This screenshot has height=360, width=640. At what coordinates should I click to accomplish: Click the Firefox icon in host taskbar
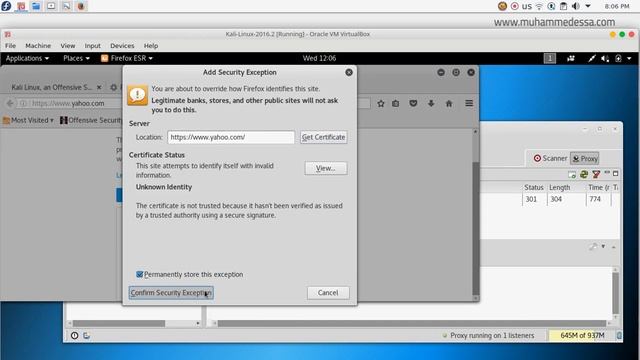(81, 6)
